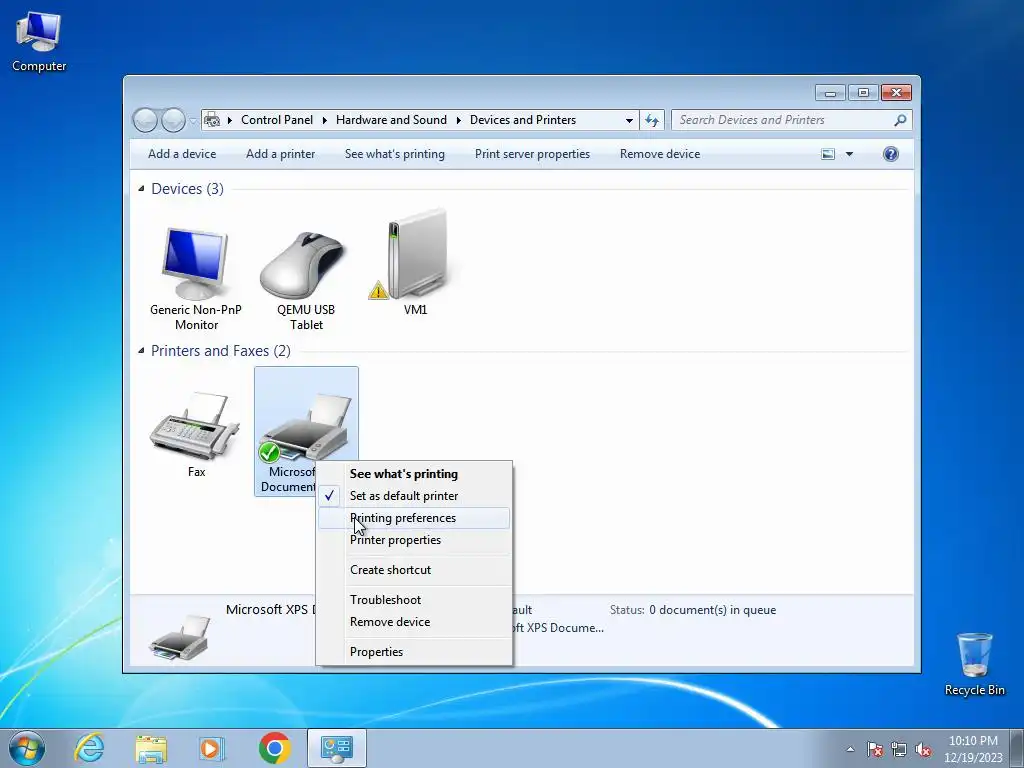Click Remove device toolbar button
This screenshot has height=768, width=1024.
[x=660, y=154]
